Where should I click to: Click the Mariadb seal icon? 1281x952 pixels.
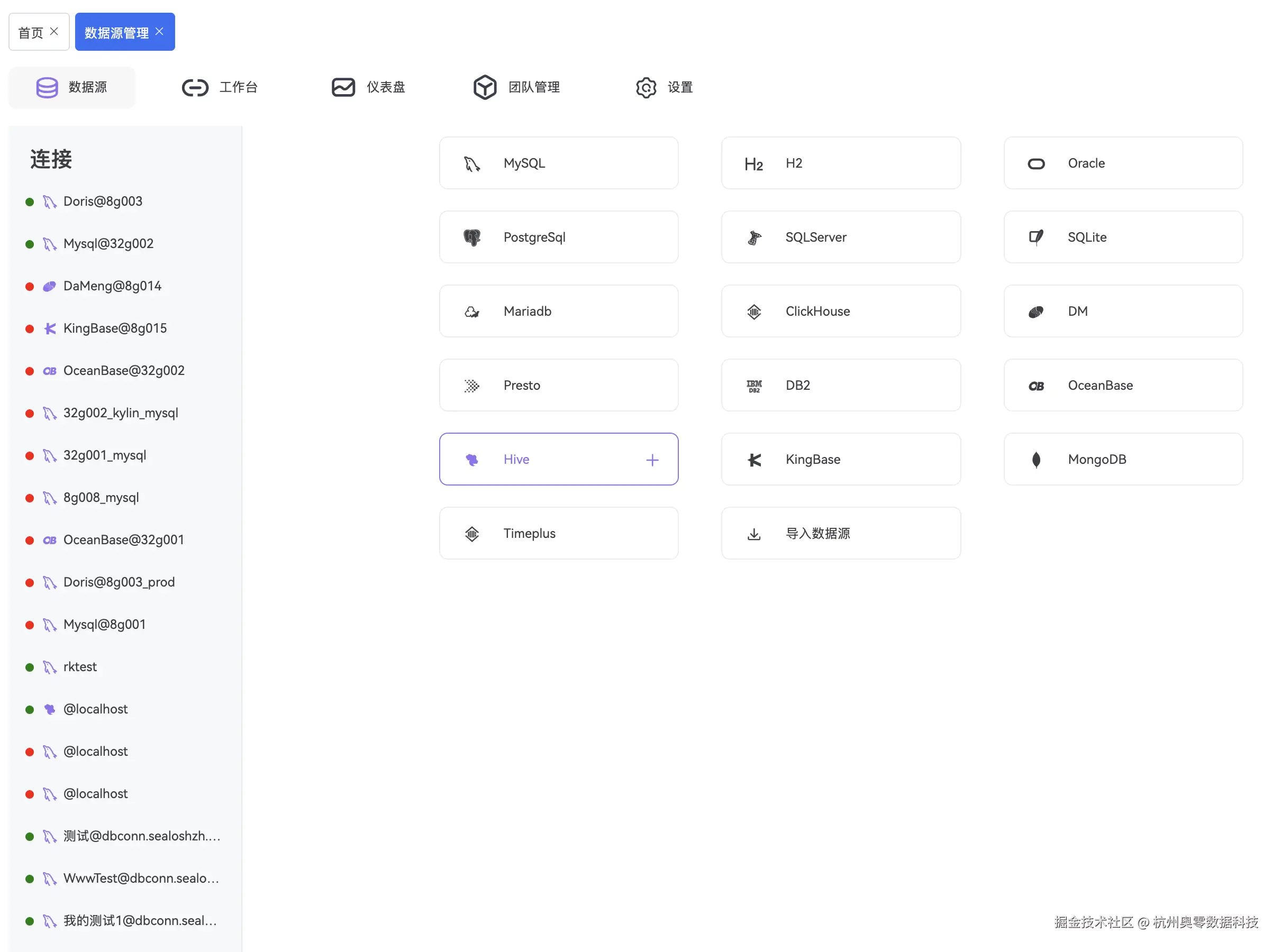[471, 312]
